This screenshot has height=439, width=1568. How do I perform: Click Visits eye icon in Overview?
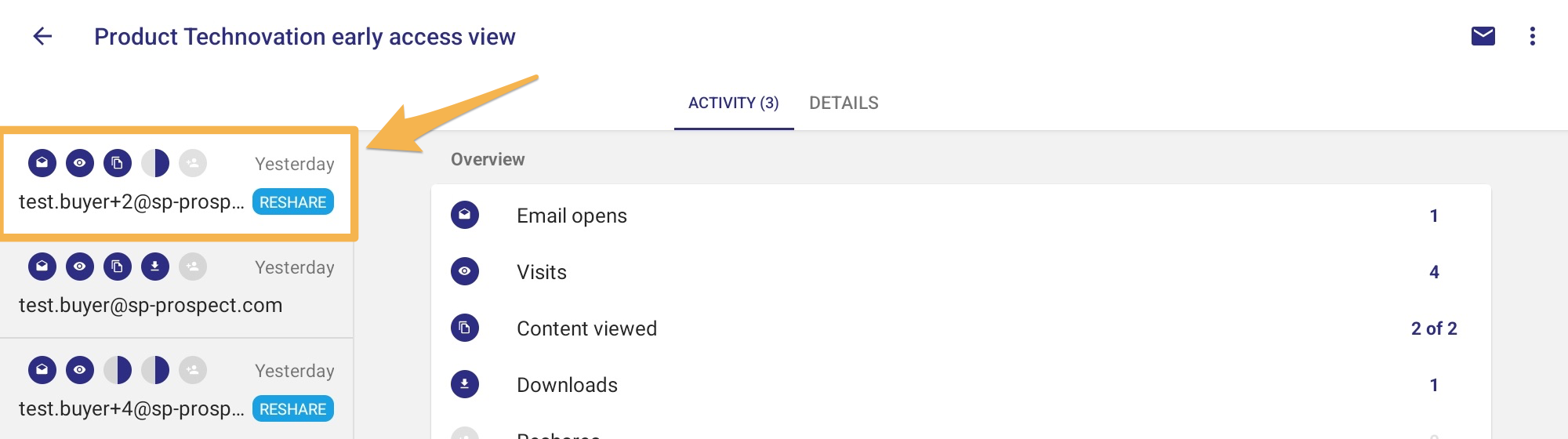(x=465, y=271)
